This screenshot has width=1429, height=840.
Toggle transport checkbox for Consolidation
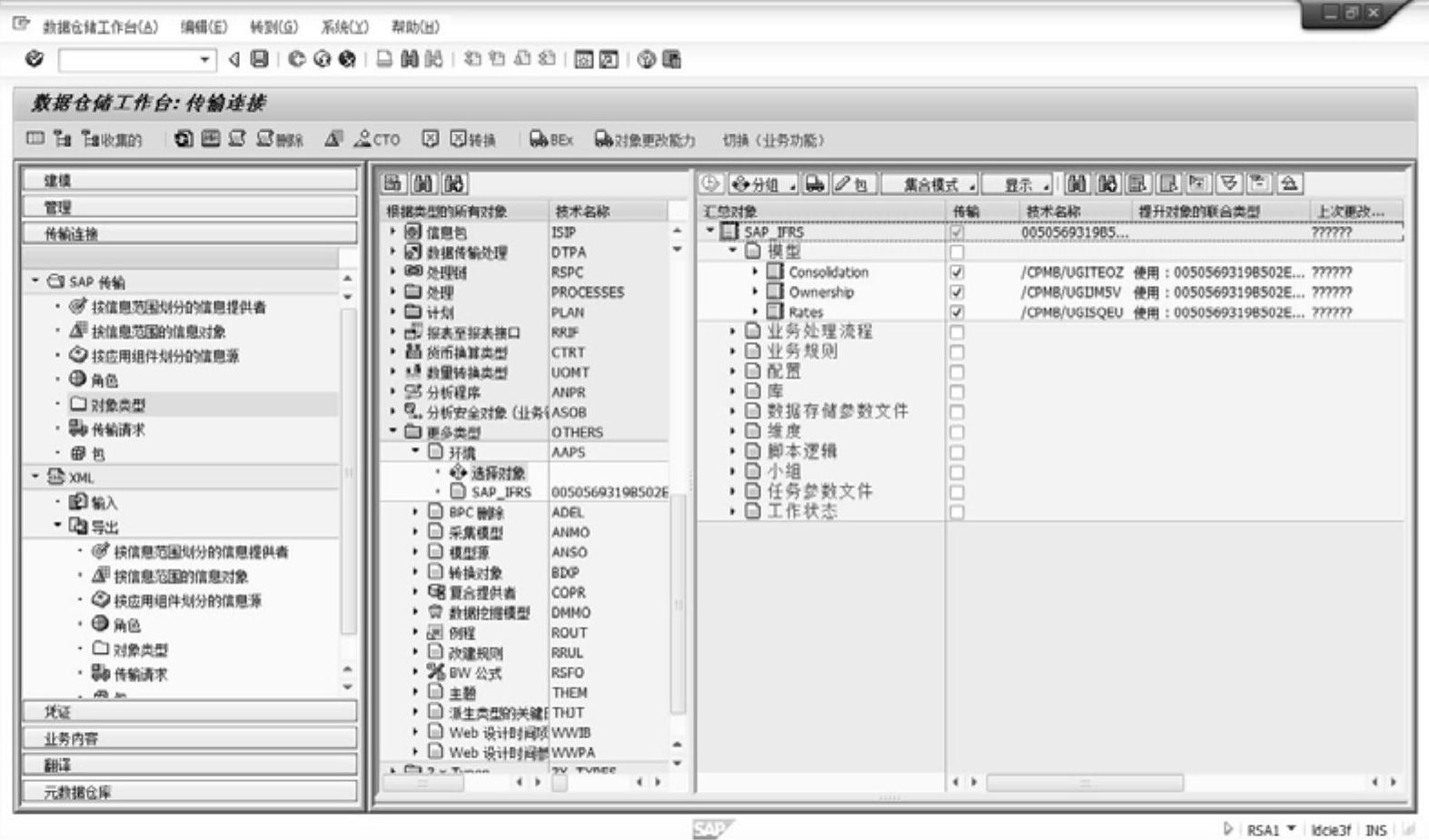[x=957, y=272]
